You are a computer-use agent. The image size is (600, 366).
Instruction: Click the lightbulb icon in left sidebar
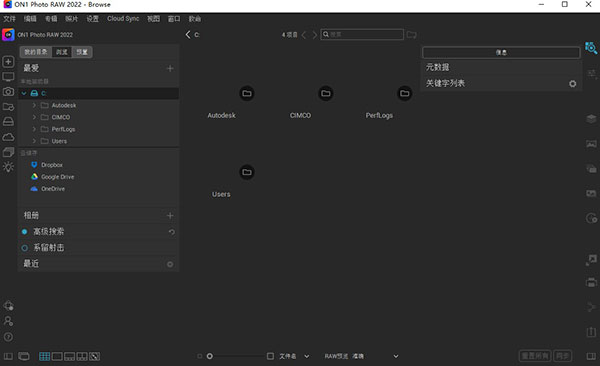pos(8,167)
